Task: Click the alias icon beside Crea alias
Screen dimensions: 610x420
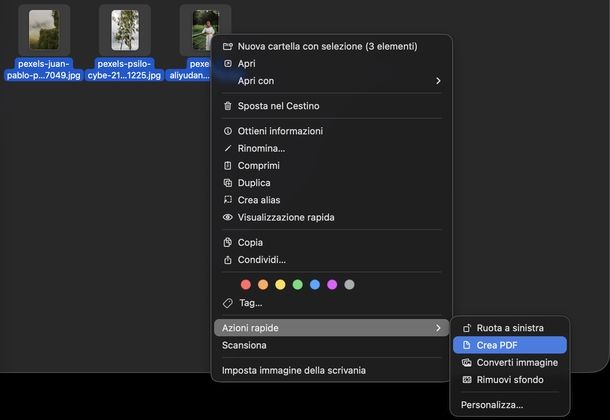Action: (228, 200)
